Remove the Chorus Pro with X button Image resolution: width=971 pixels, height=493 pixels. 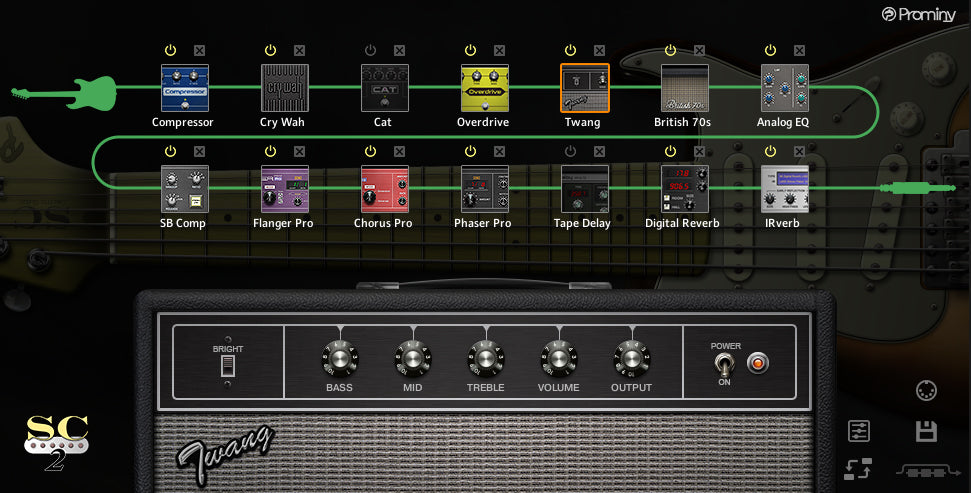tap(399, 151)
